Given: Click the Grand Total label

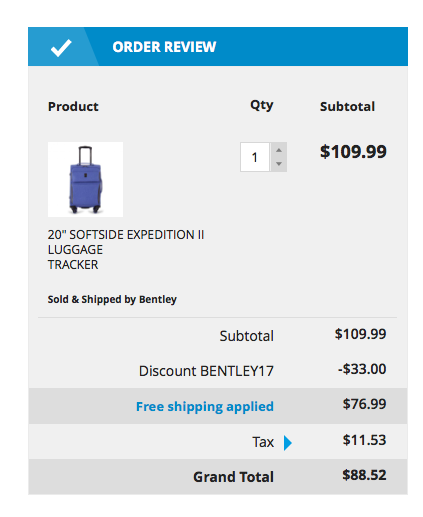Looking at the screenshot, I should [233, 477].
